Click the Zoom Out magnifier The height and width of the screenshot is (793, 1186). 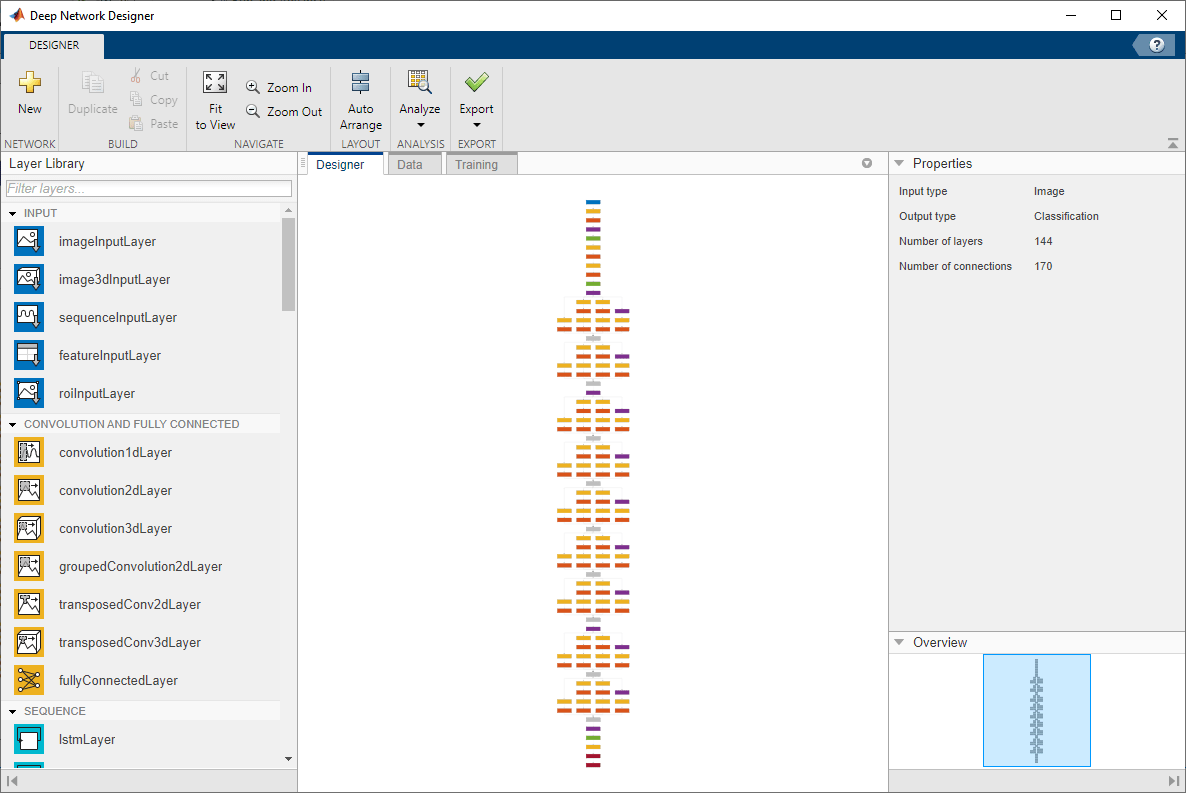pos(253,111)
